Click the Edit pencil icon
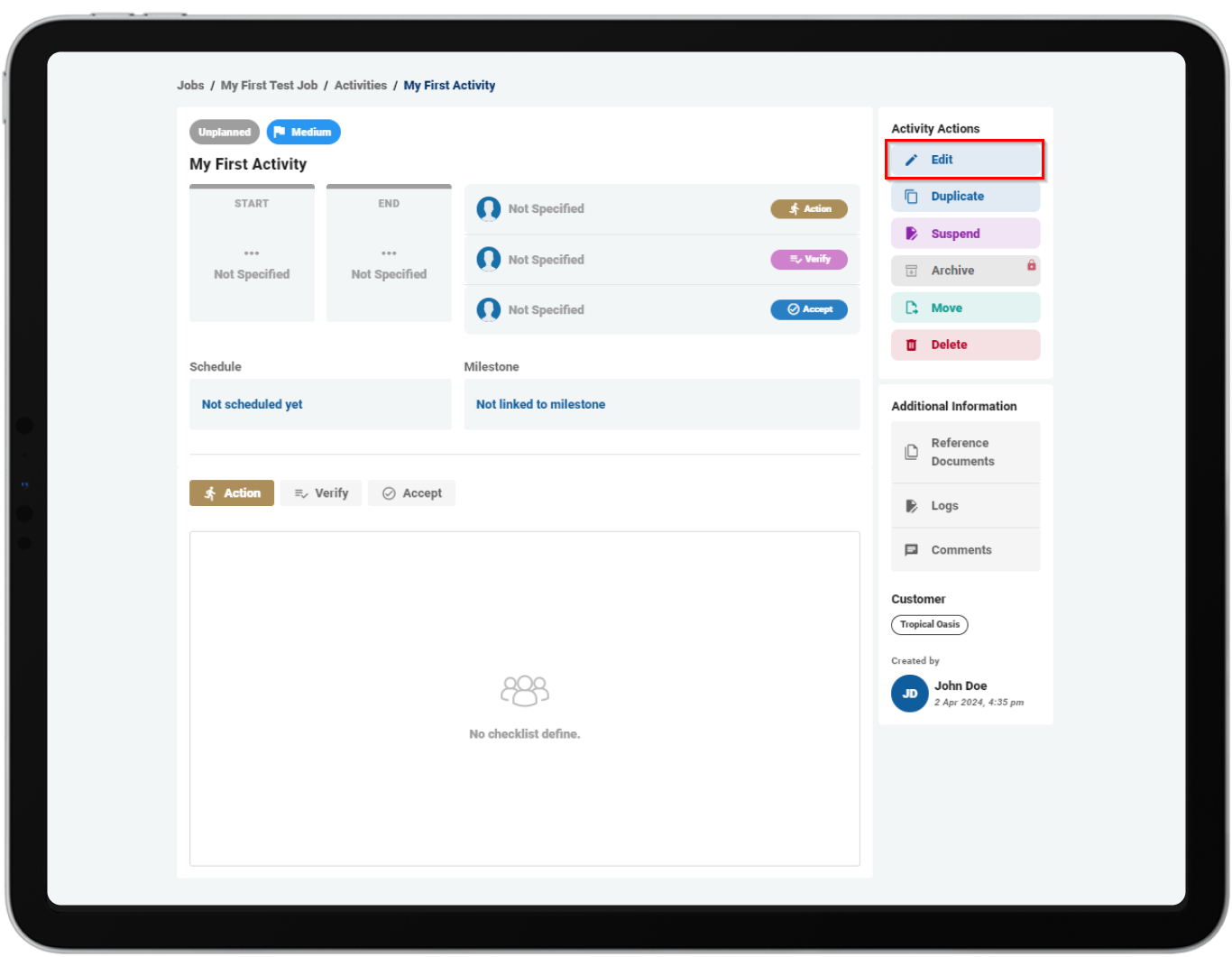 [911, 160]
